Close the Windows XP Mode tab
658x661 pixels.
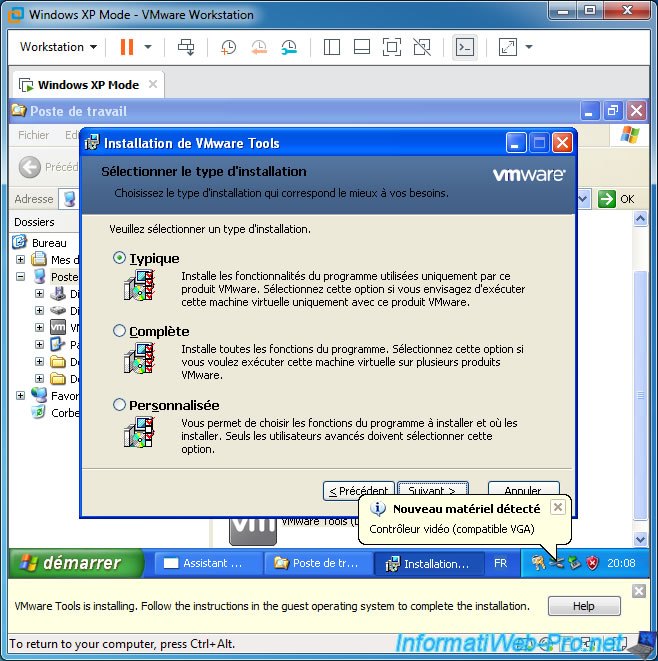pos(153,84)
